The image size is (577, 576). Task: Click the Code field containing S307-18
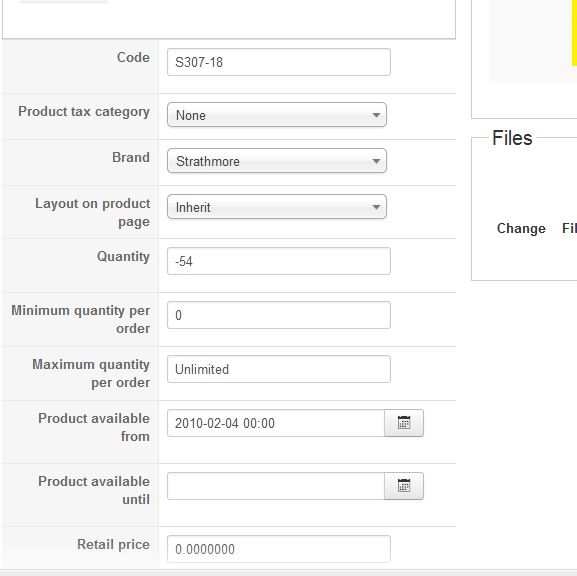279,62
